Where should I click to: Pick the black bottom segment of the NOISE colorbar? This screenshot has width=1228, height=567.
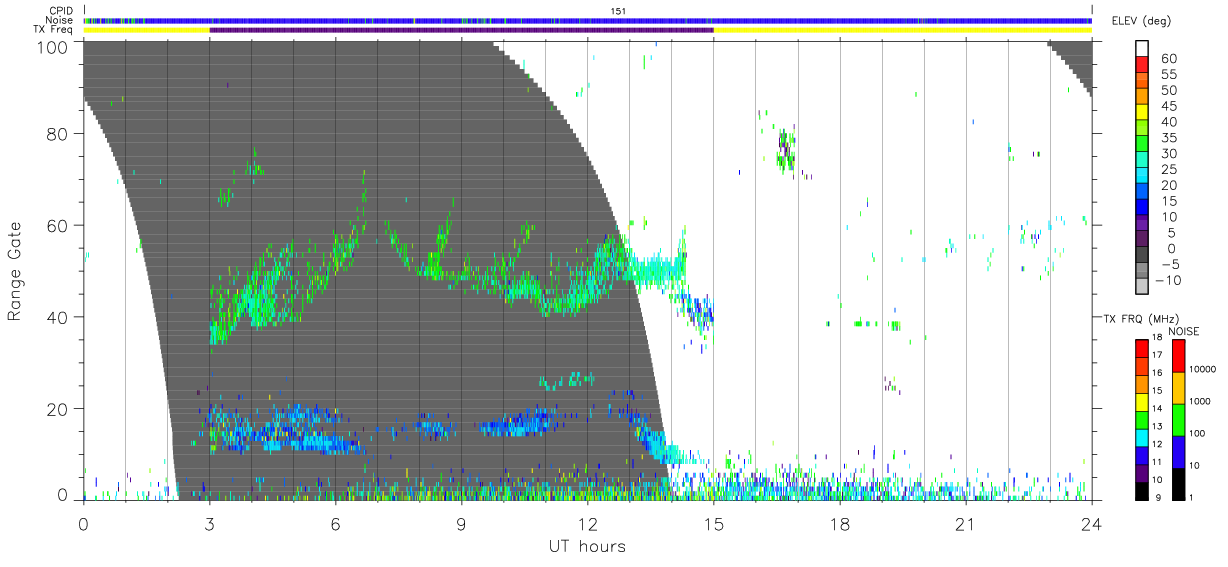[1179, 482]
